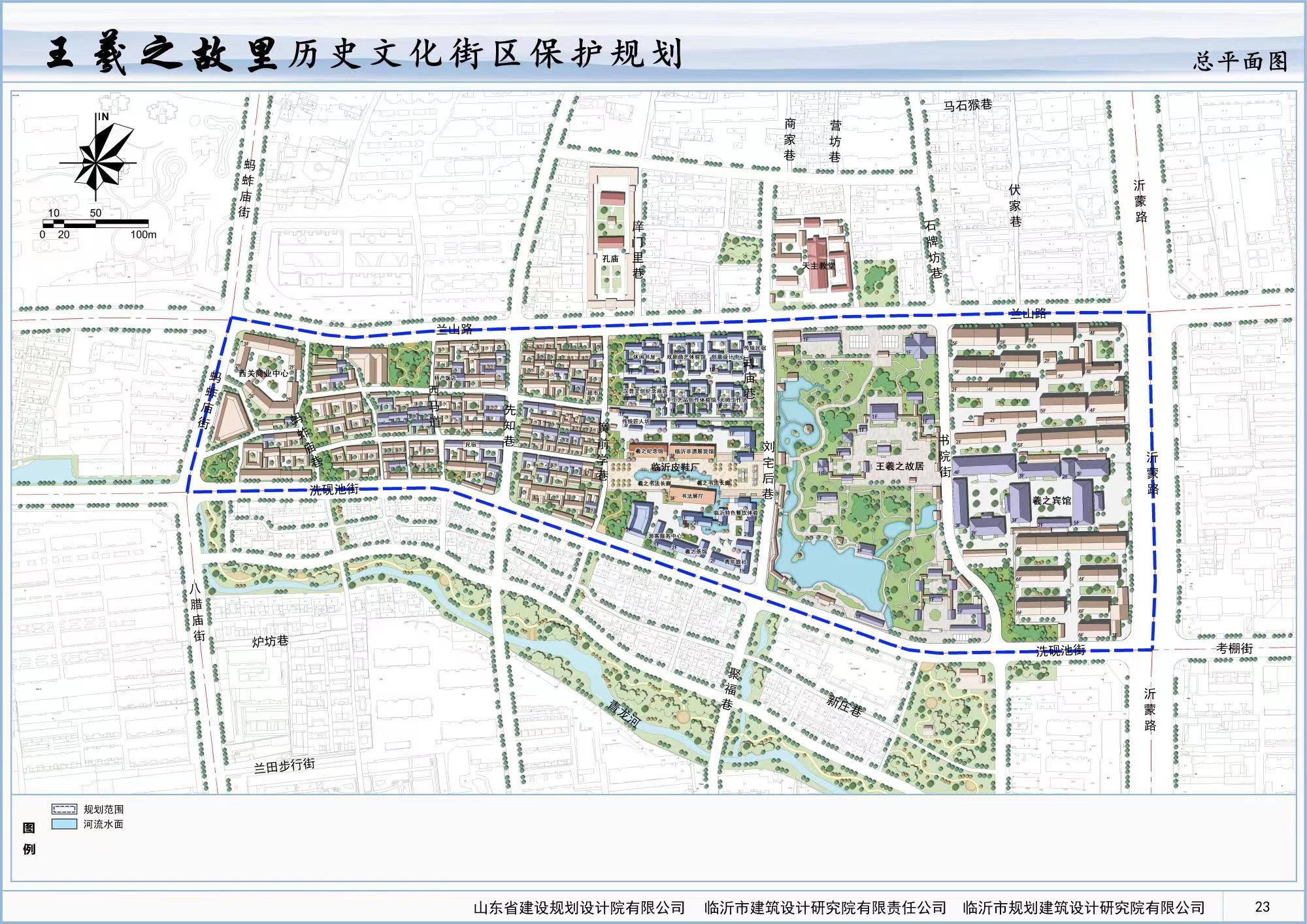
Task: Click the 王羲之故里 calligraphy title text
Action: click(161, 54)
